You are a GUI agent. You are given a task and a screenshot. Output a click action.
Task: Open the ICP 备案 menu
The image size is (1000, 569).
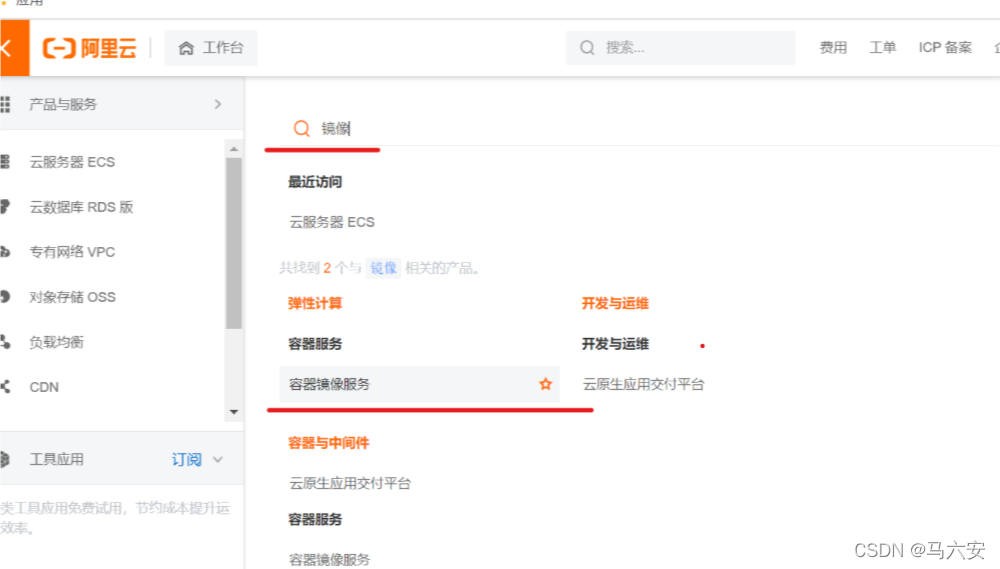pyautogui.click(x=945, y=48)
